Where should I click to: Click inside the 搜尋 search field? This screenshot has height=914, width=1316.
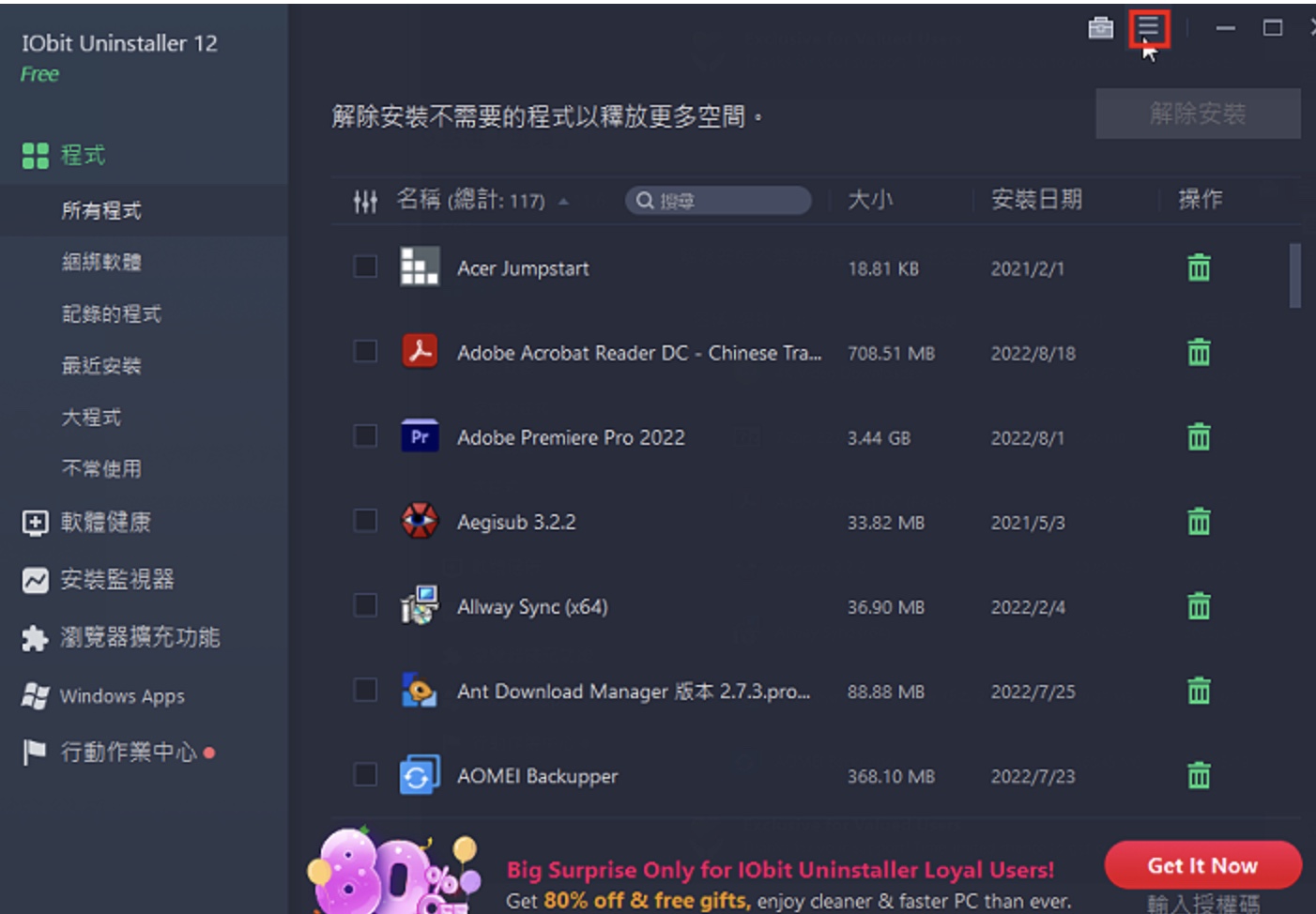[718, 200]
